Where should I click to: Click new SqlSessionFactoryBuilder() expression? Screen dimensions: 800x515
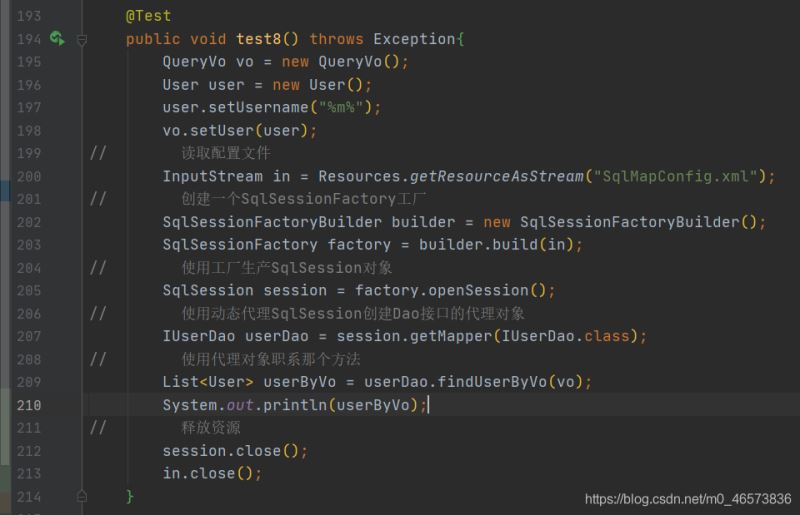click(620, 222)
